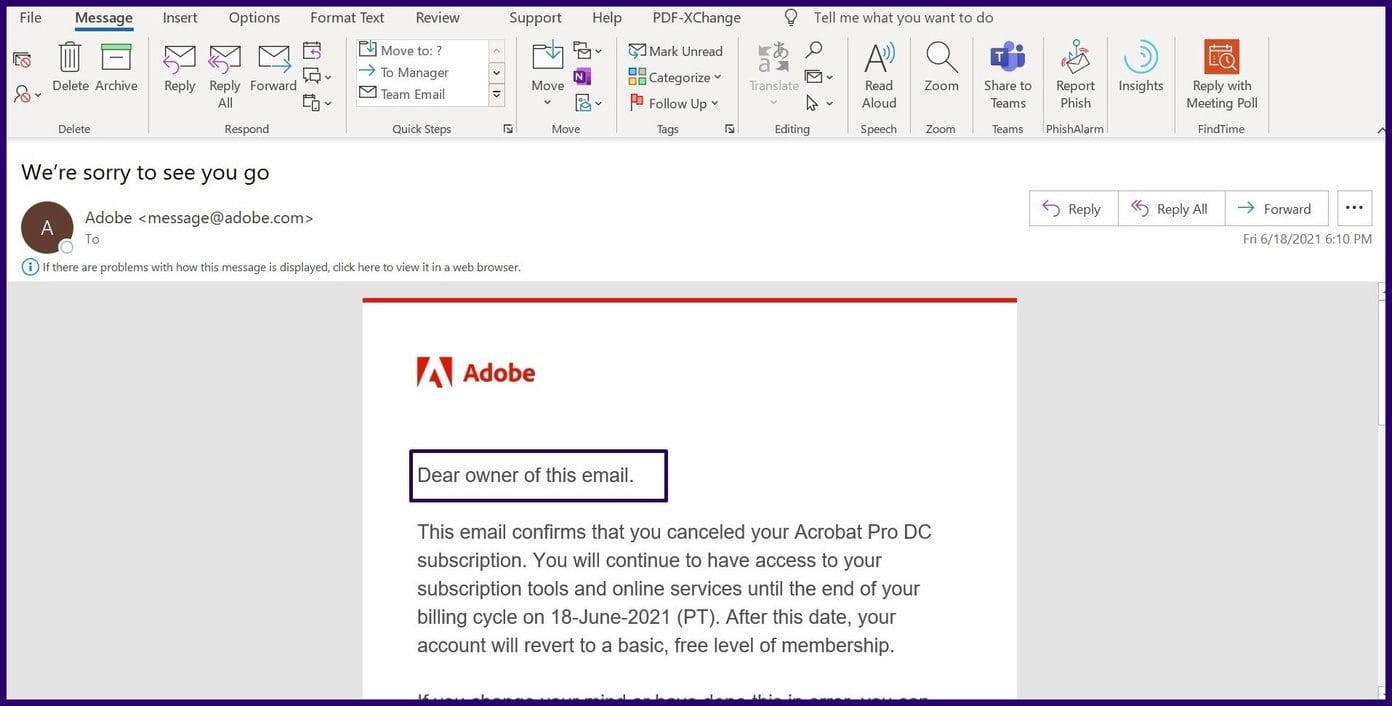Click Reply All button in message header
1392x706 pixels.
1171,208
